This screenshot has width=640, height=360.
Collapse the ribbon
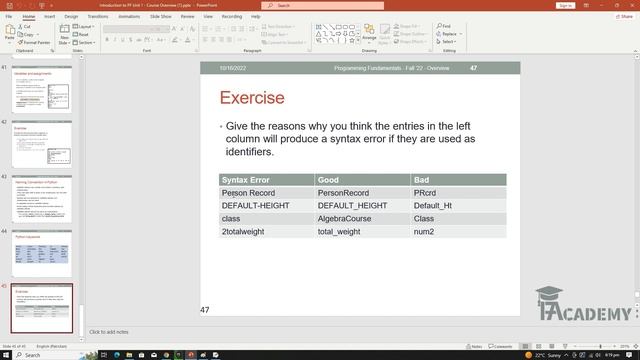(x=635, y=51)
